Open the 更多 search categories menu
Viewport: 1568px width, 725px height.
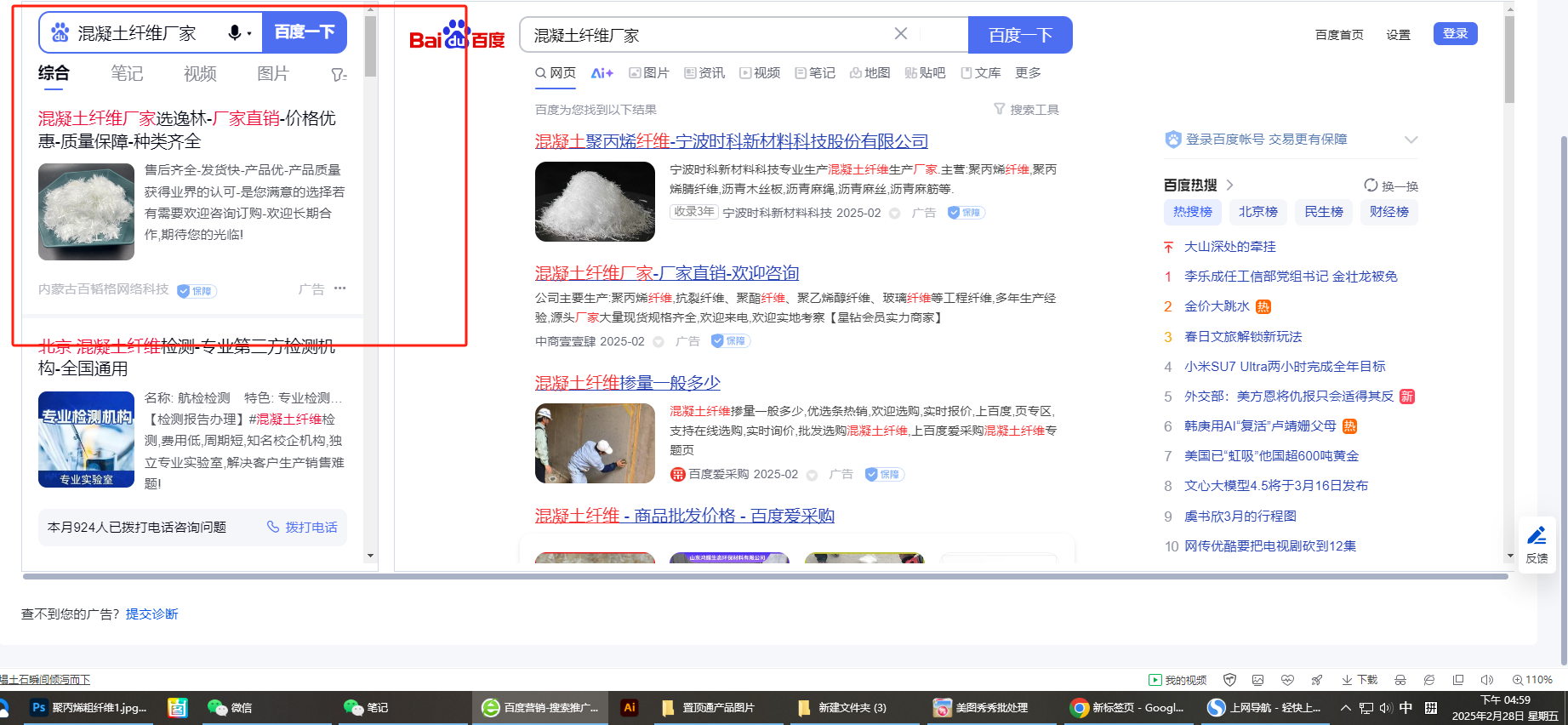[x=1028, y=73]
